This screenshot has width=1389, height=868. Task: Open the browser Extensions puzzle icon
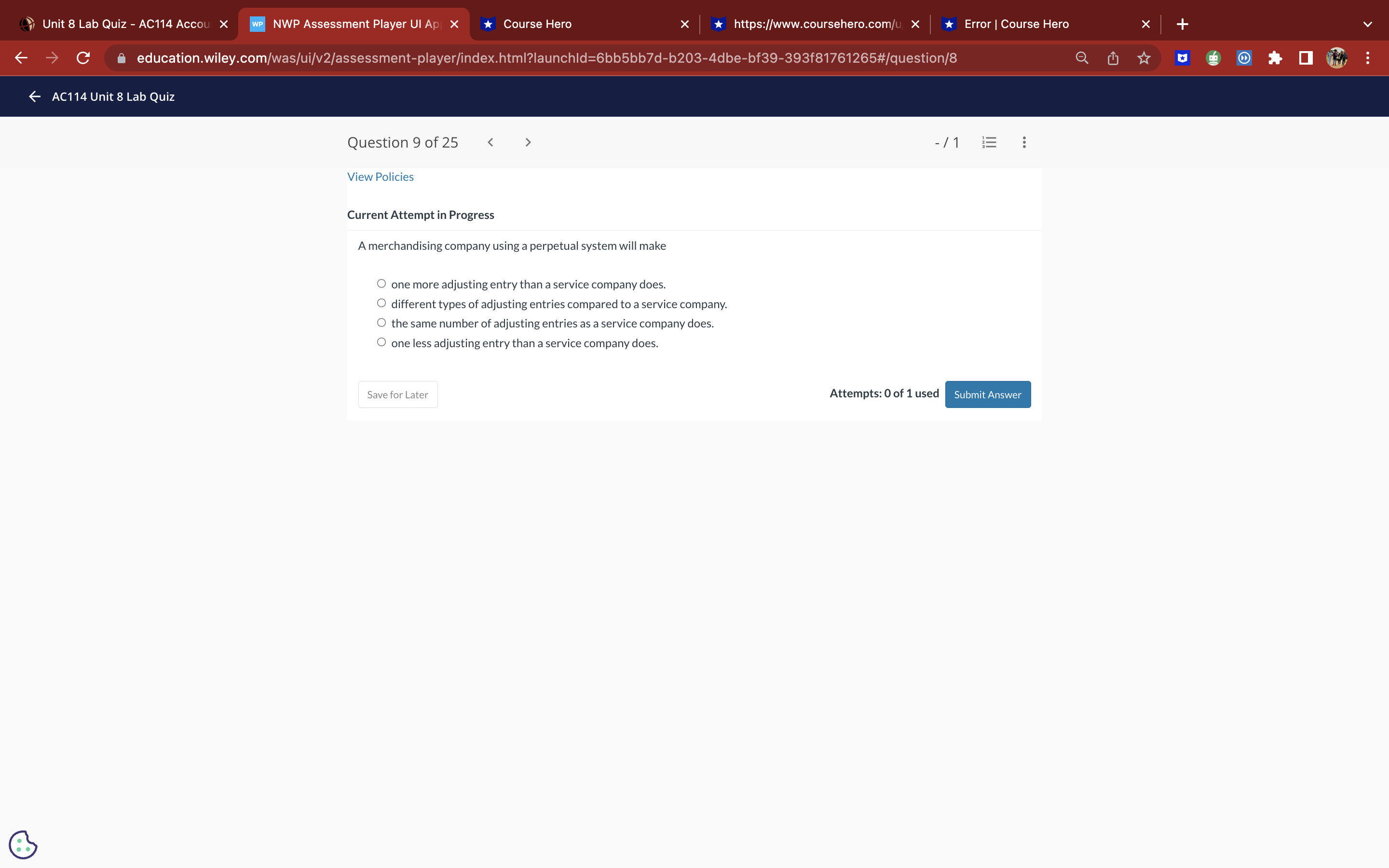coord(1275,58)
